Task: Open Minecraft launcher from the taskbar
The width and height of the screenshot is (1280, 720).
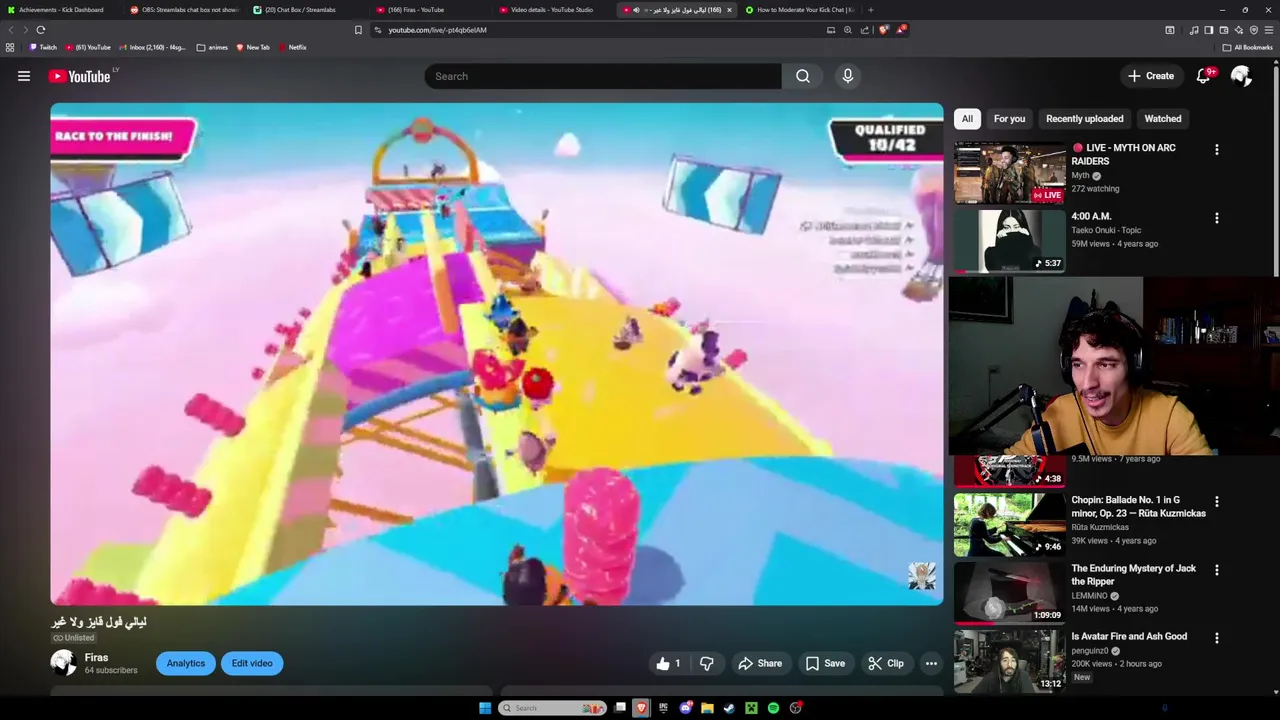Action: tap(751, 708)
